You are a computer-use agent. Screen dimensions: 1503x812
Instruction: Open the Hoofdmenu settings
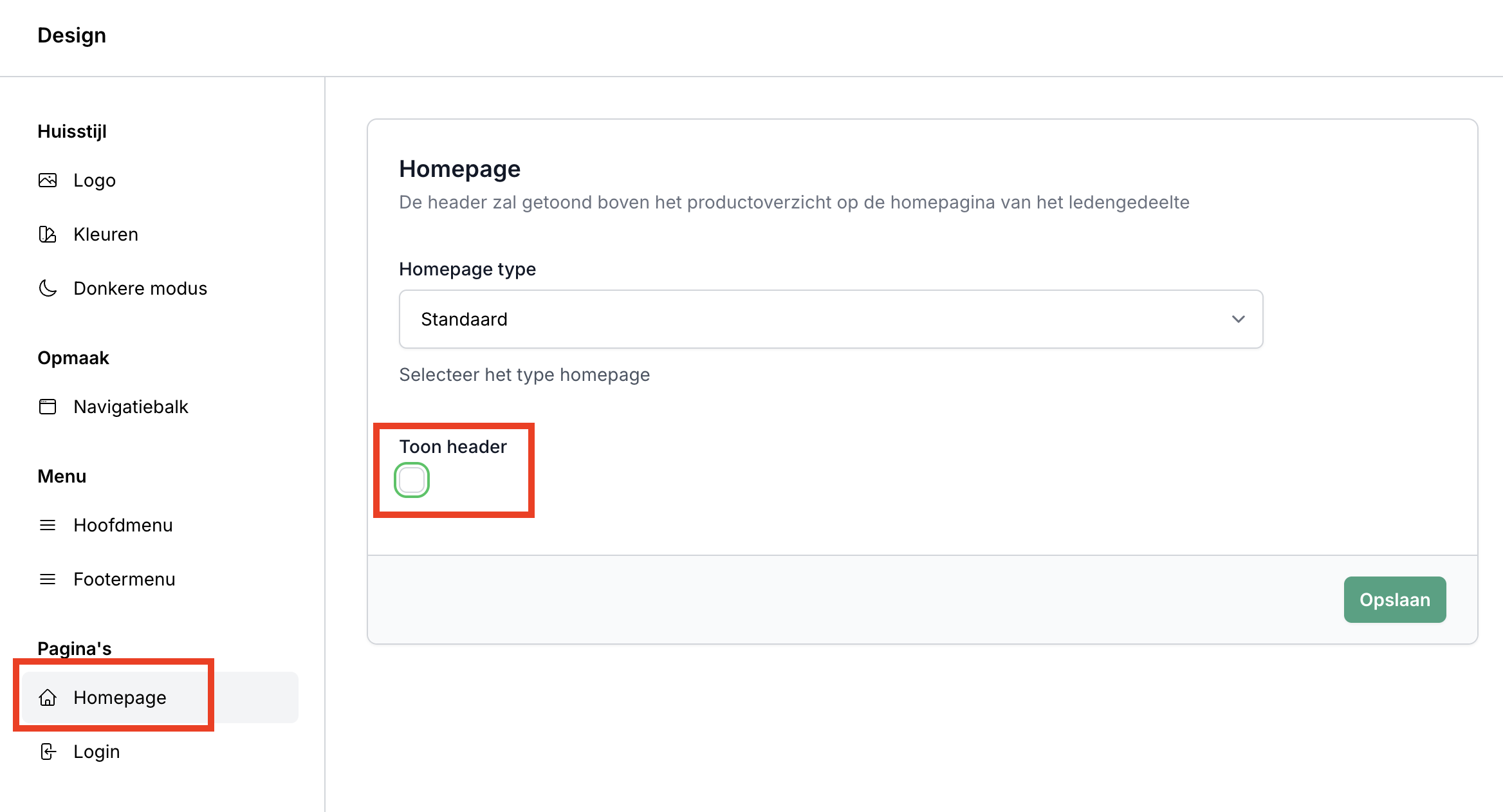pos(123,525)
